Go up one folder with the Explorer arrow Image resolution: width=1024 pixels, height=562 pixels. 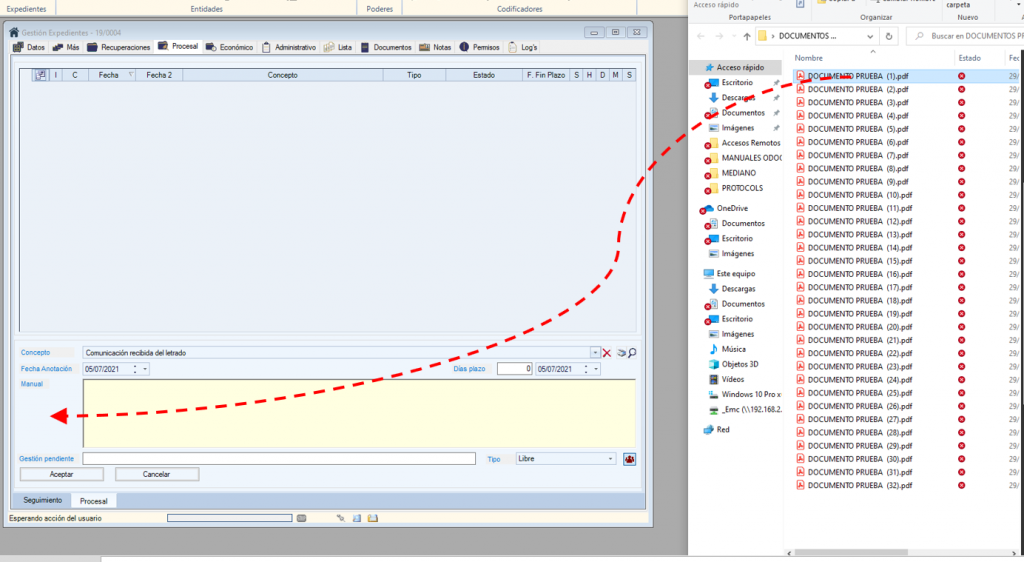point(745,36)
